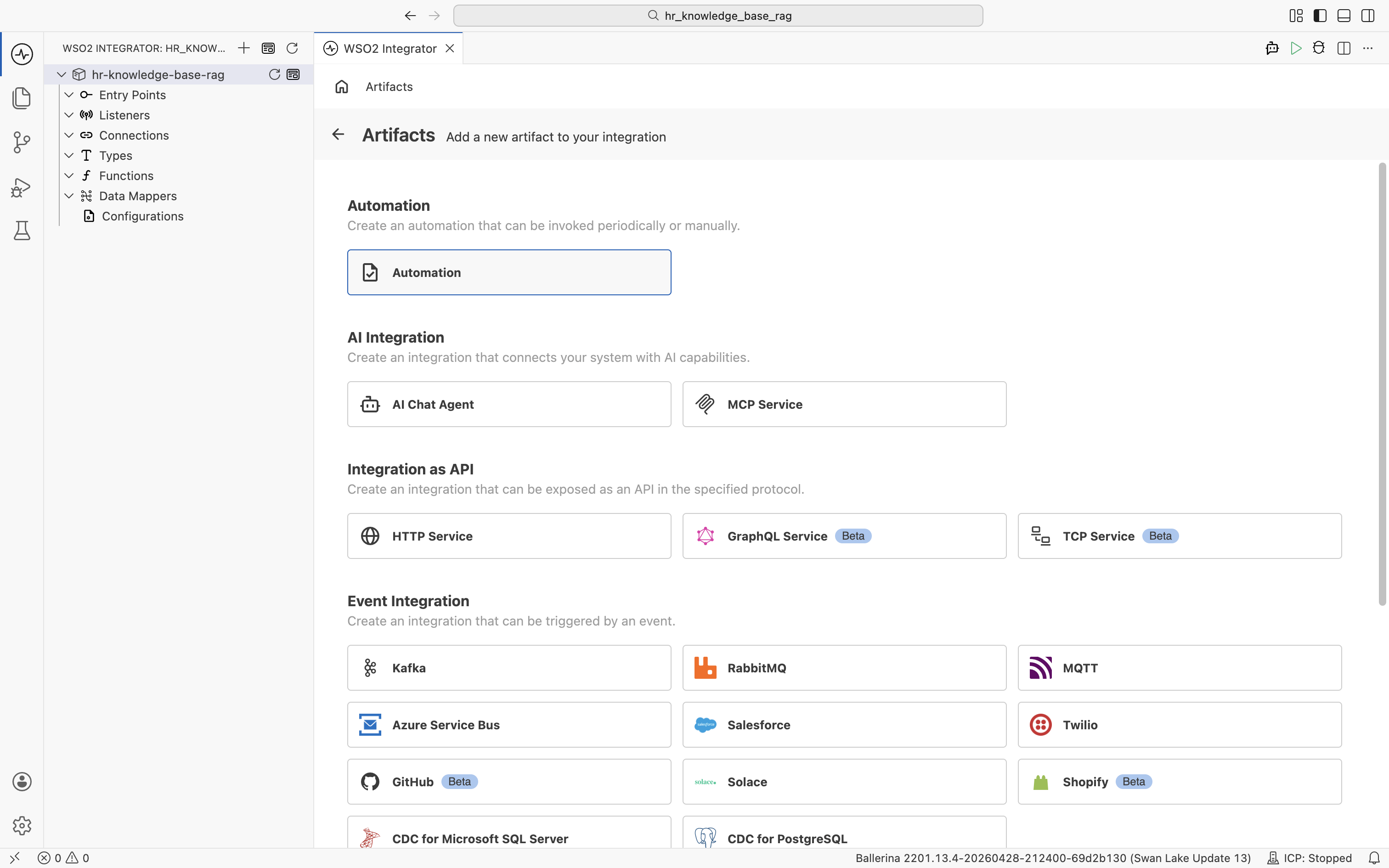The width and height of the screenshot is (1389, 868).
Task: Click the Artifacts breadcrumb link
Action: pos(389,87)
